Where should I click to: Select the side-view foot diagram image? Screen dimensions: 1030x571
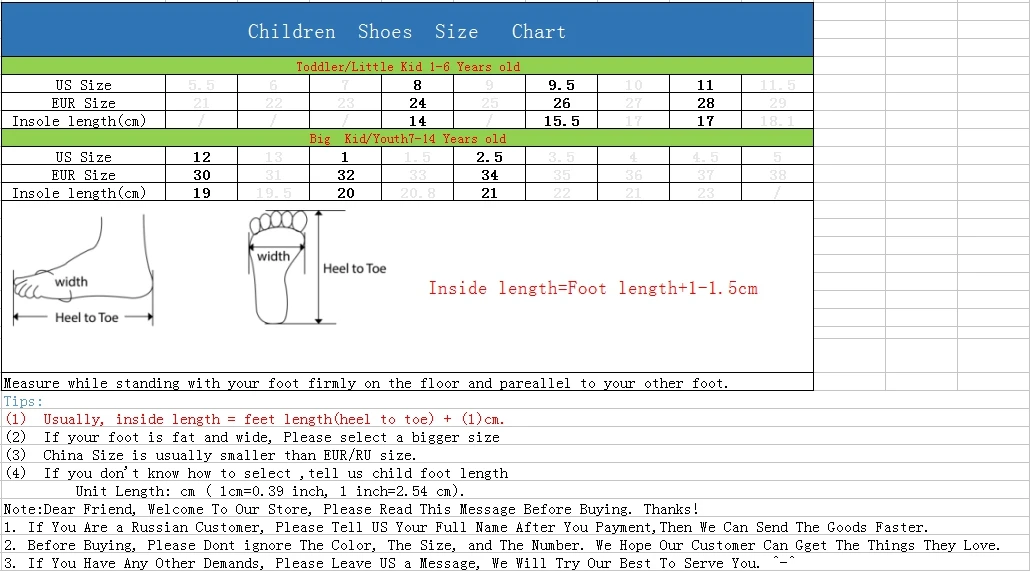click(83, 269)
